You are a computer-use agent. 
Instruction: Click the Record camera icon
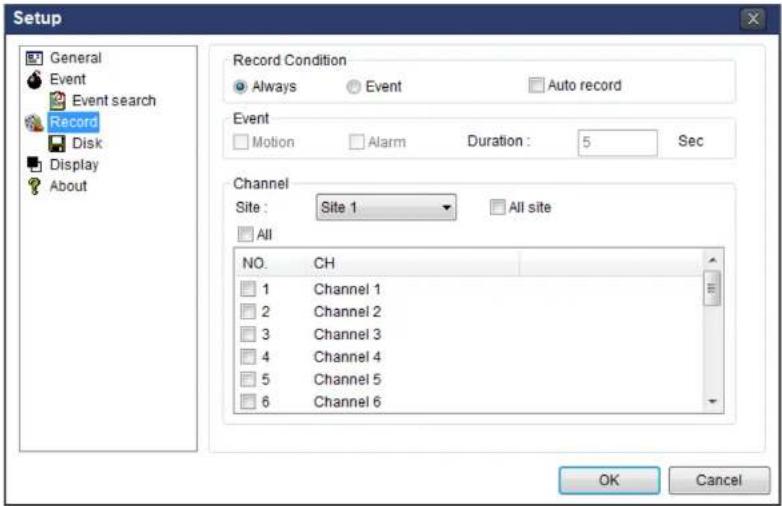pos(34,123)
